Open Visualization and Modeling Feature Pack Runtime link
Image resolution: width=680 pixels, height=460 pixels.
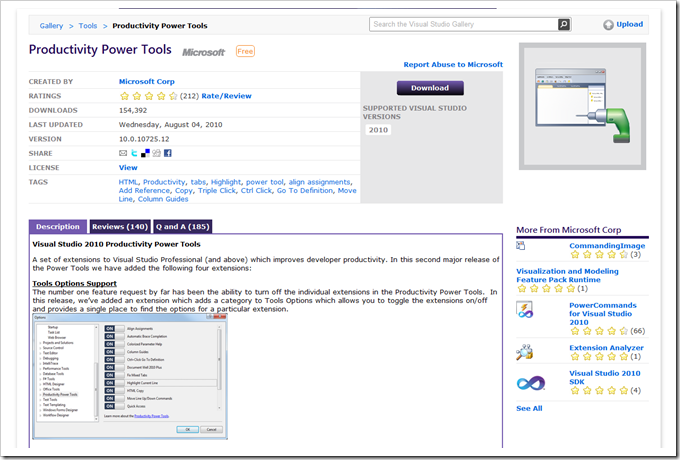567,275
